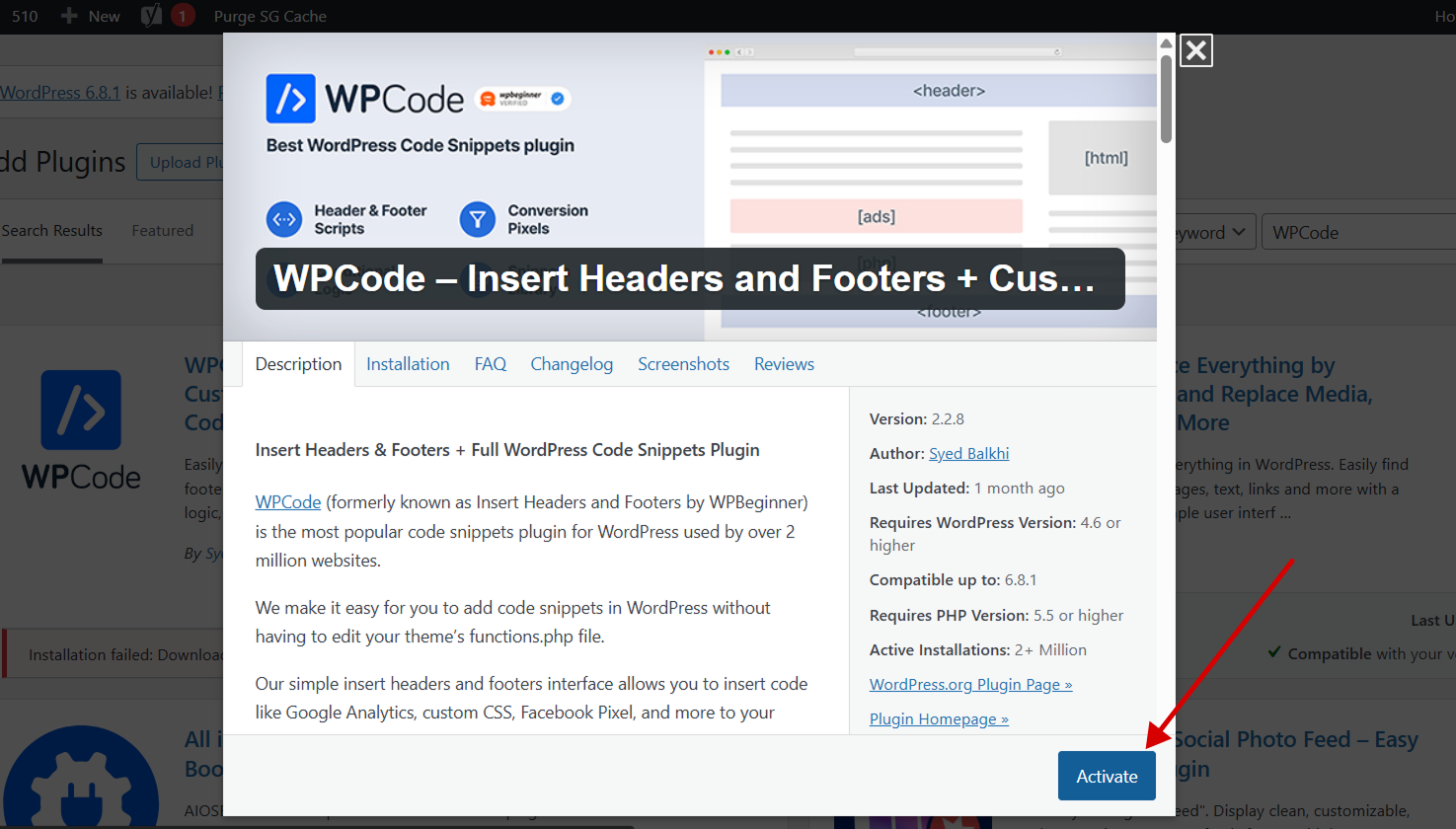Open the Reviews tab
Screen dimensions: 1456x829
coord(783,363)
